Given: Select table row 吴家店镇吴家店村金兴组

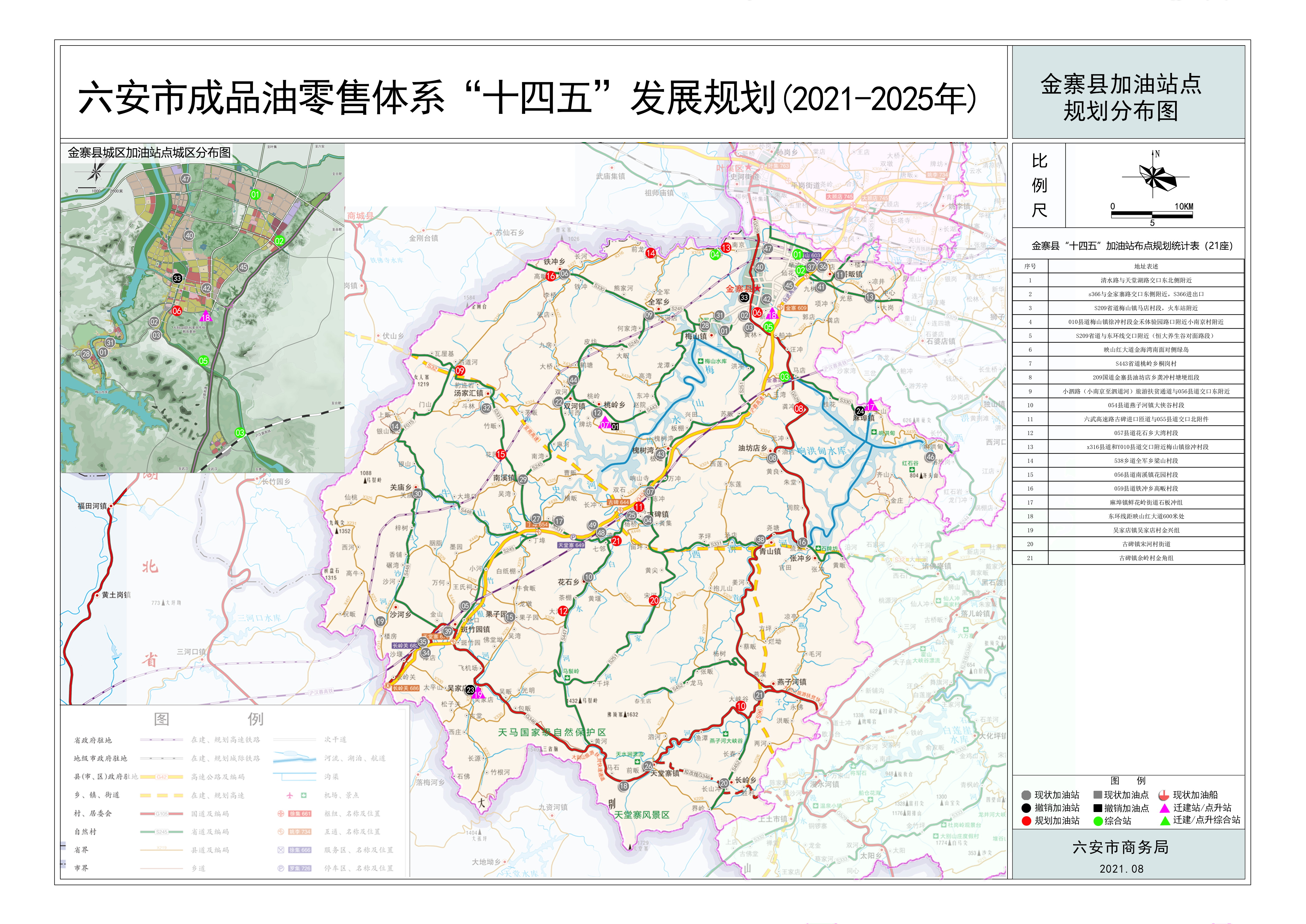Looking at the screenshot, I should [1128, 530].
